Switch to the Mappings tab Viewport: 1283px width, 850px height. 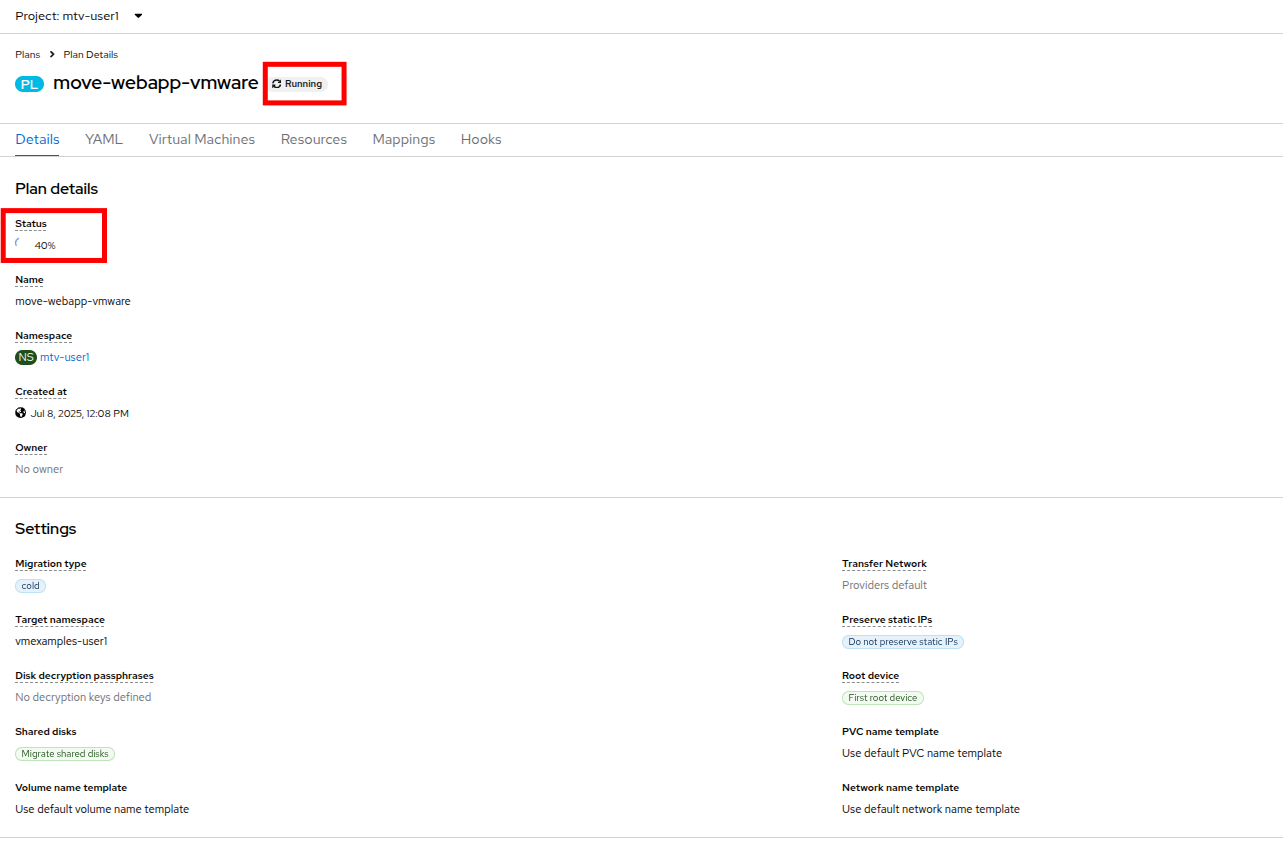coord(404,140)
